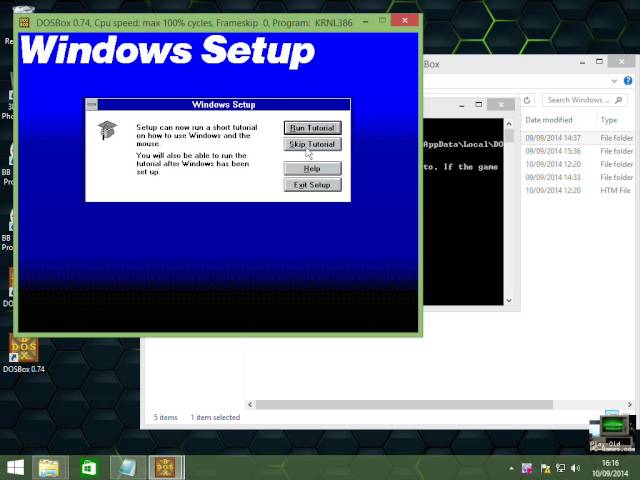Close the DOSBox window
This screenshot has width=640, height=480.
[404, 20]
